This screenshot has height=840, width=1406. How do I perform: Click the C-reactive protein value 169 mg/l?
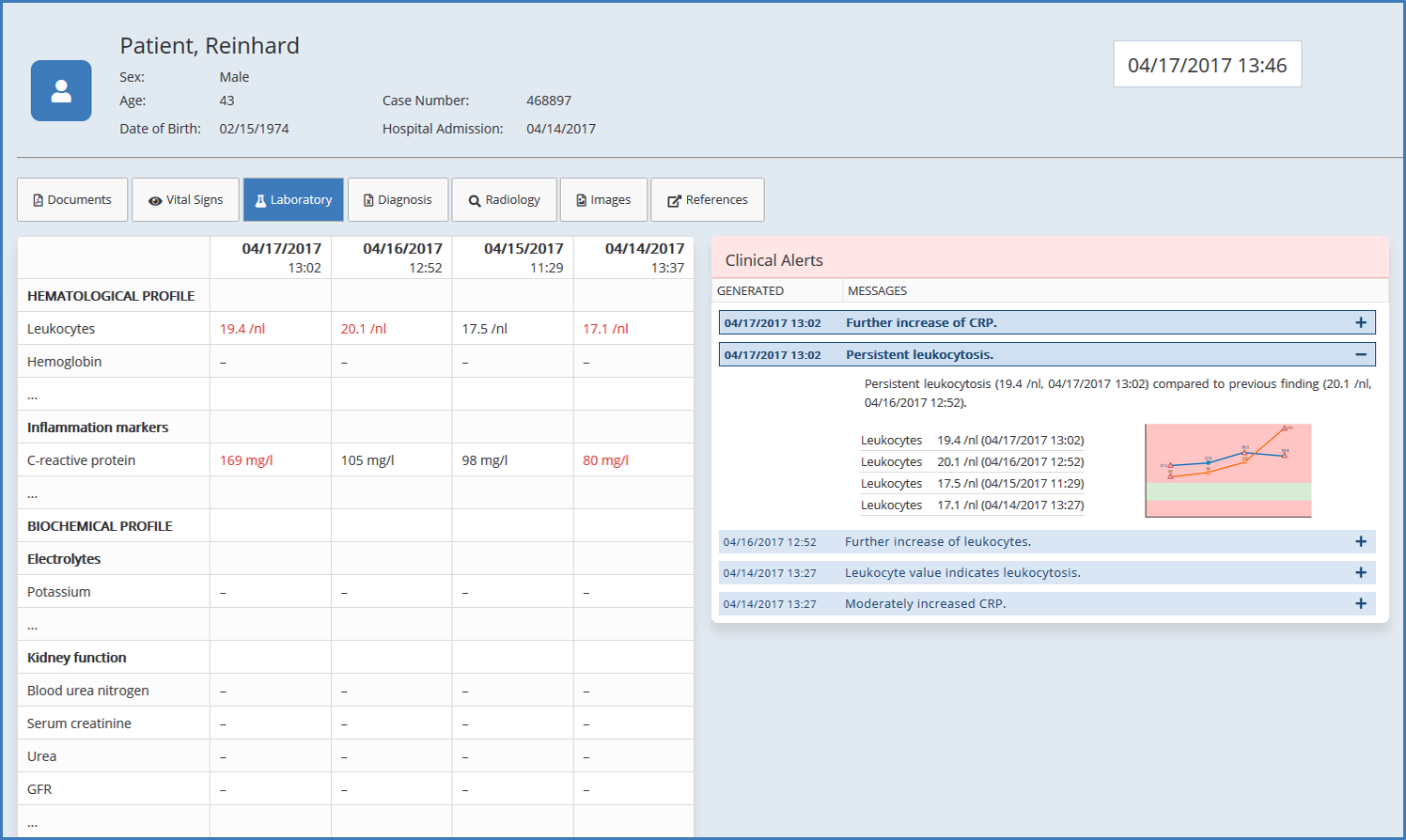point(246,460)
